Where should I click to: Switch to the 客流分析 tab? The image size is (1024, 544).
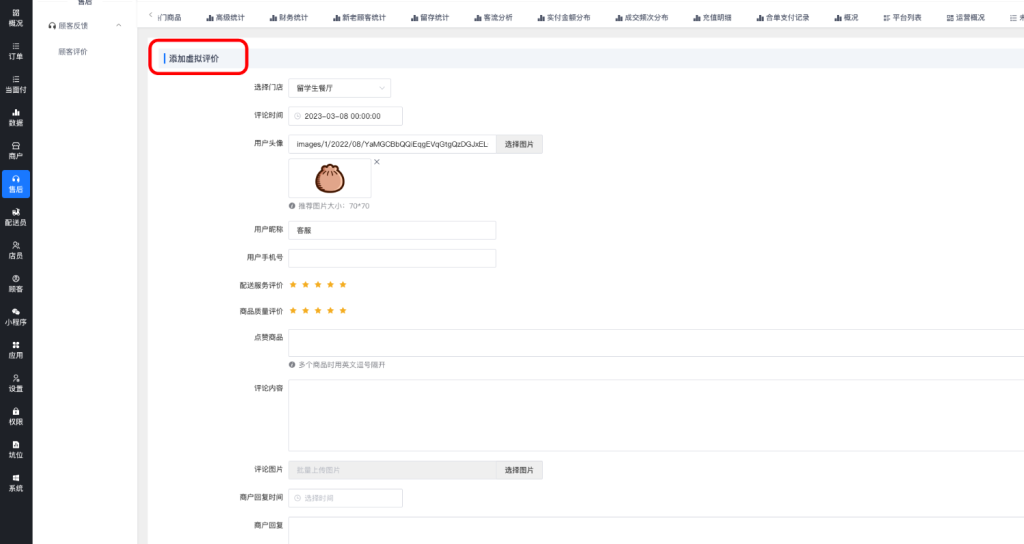[492, 17]
